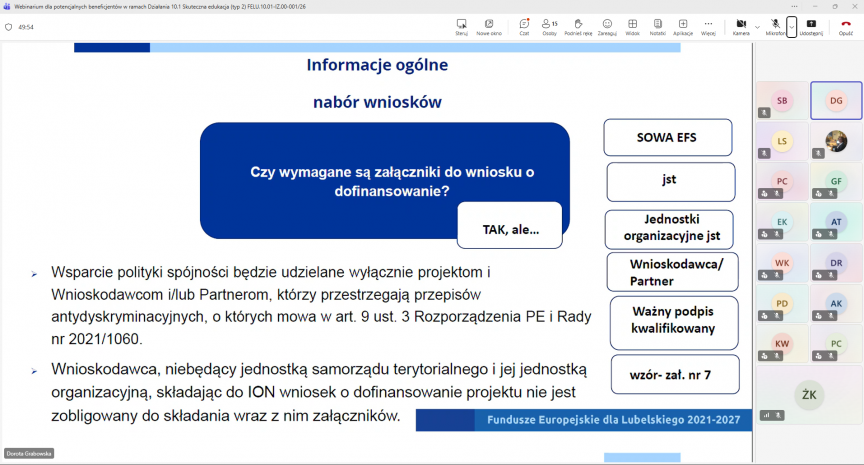Toggle the Kamera on or off
Viewport: 864px width, 465px height.
[x=740, y=25]
